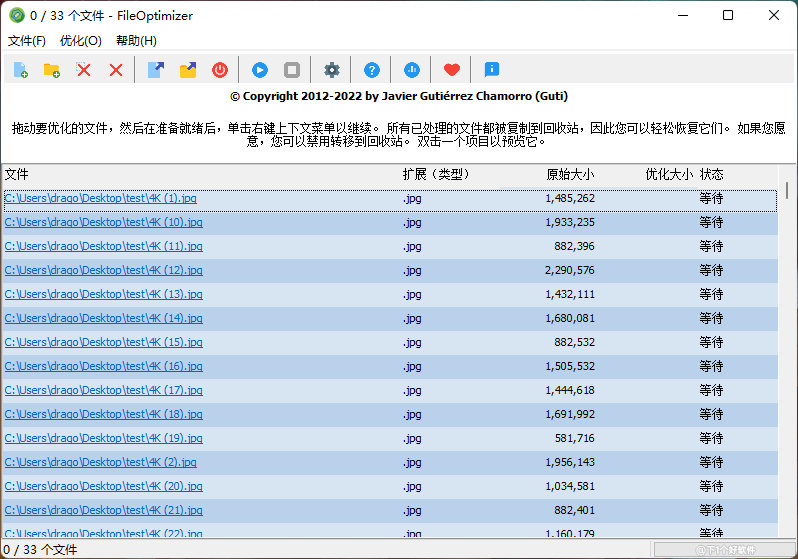Open help via the question mark icon

(372, 70)
